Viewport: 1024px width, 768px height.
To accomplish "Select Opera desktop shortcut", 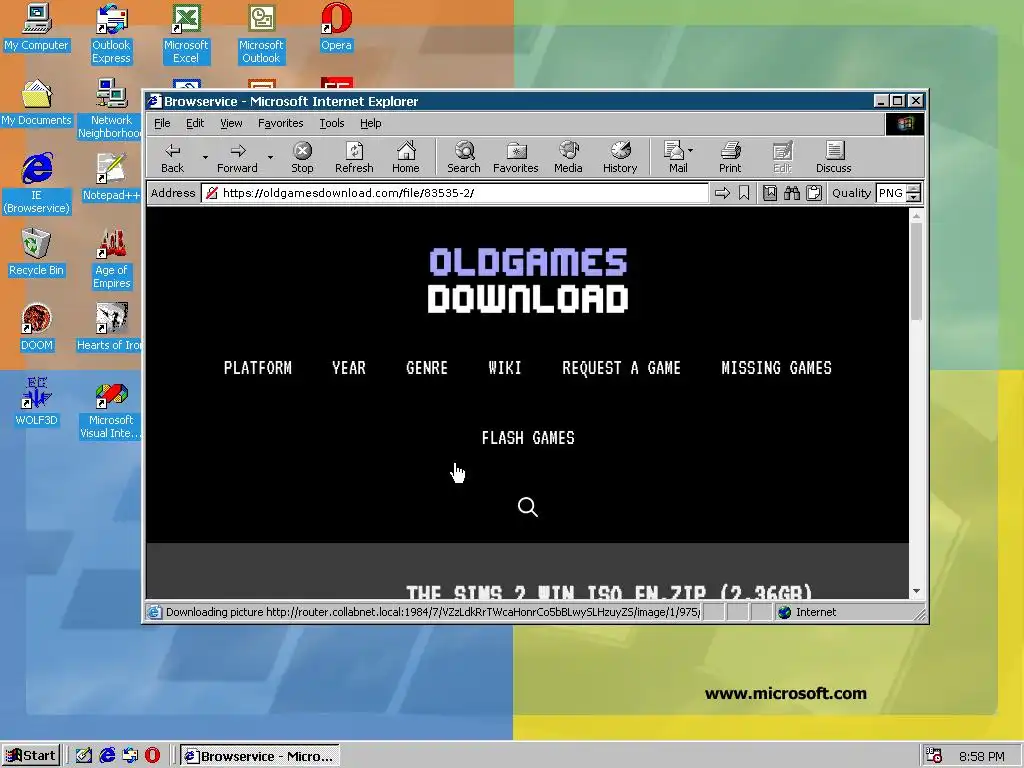I will coord(336,27).
